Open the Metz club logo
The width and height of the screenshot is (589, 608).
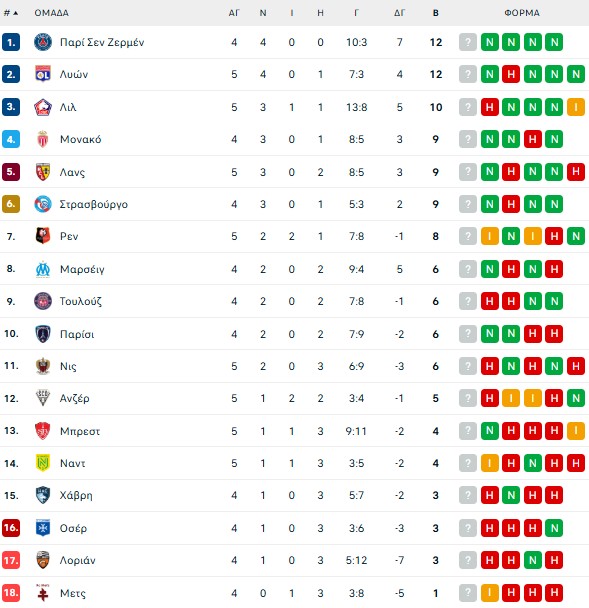pyautogui.click(x=43, y=592)
